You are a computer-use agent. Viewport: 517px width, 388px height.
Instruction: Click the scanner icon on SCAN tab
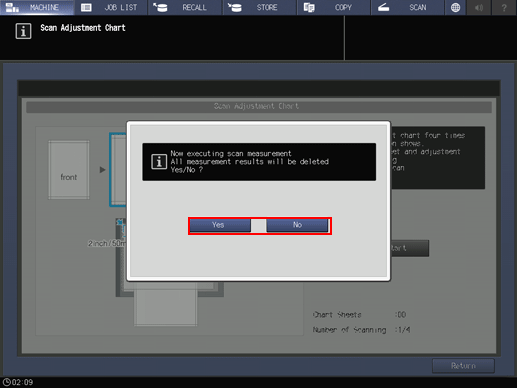click(x=383, y=7)
